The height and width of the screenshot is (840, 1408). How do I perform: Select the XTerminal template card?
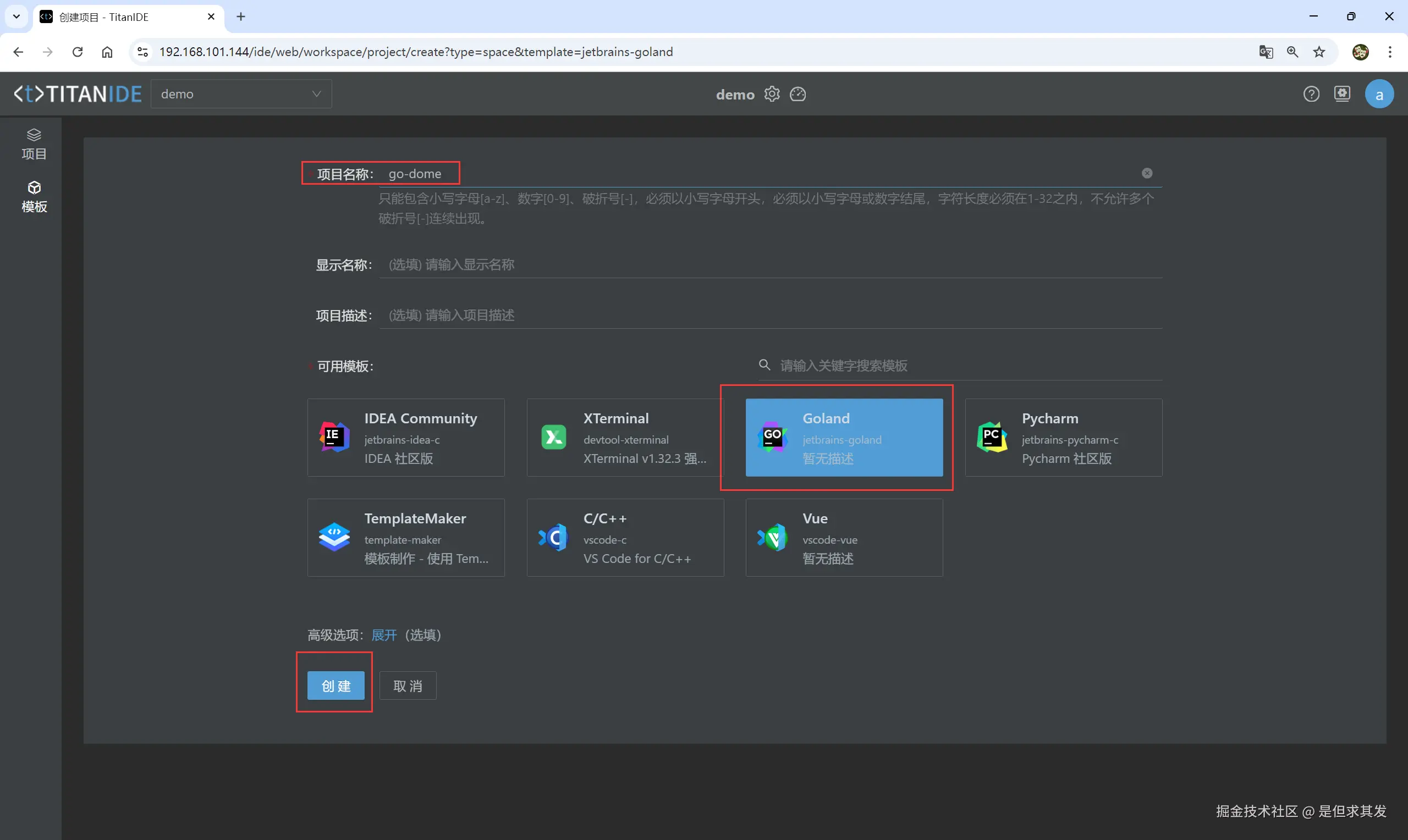coord(625,438)
